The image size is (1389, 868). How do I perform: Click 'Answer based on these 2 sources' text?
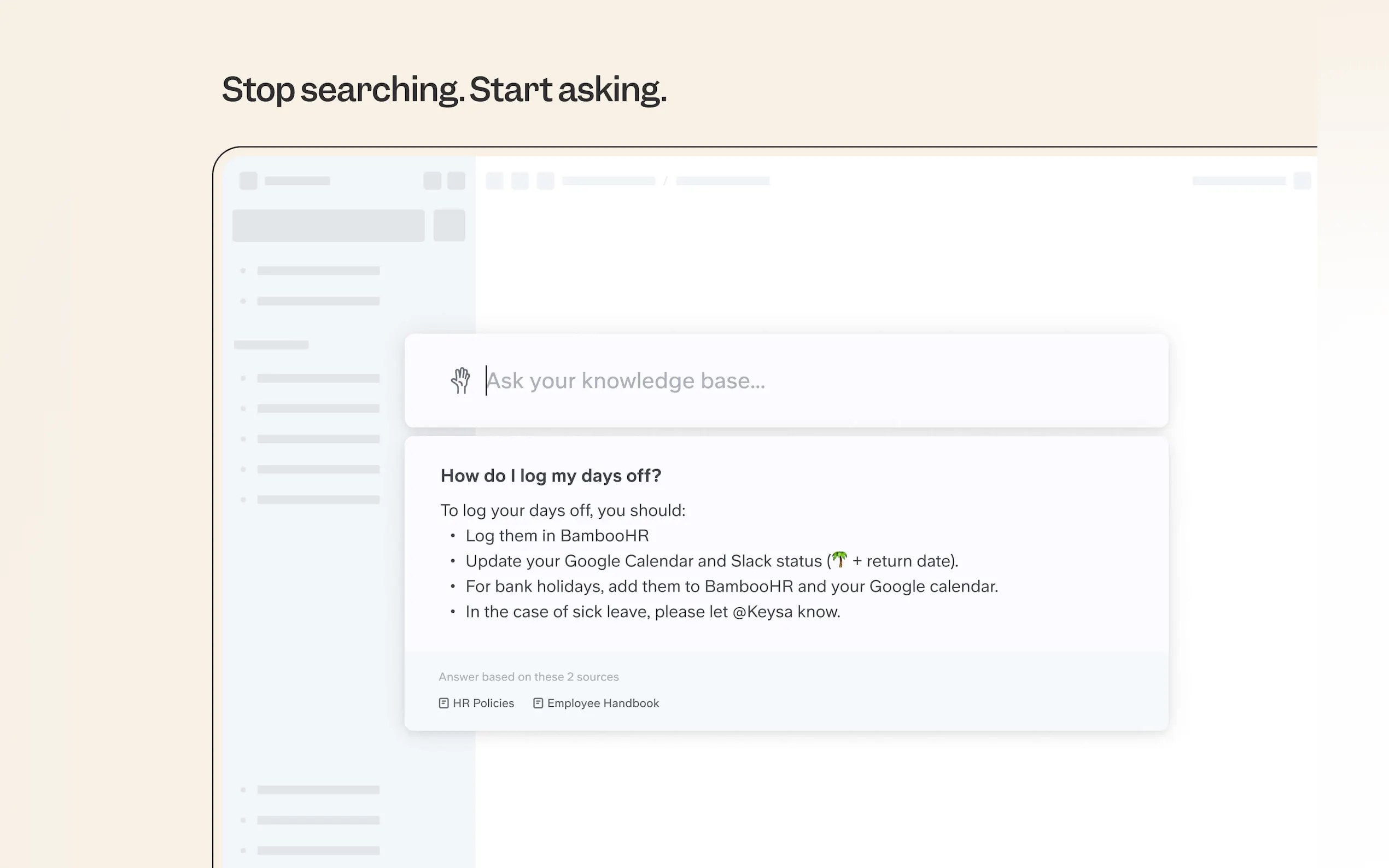528,677
